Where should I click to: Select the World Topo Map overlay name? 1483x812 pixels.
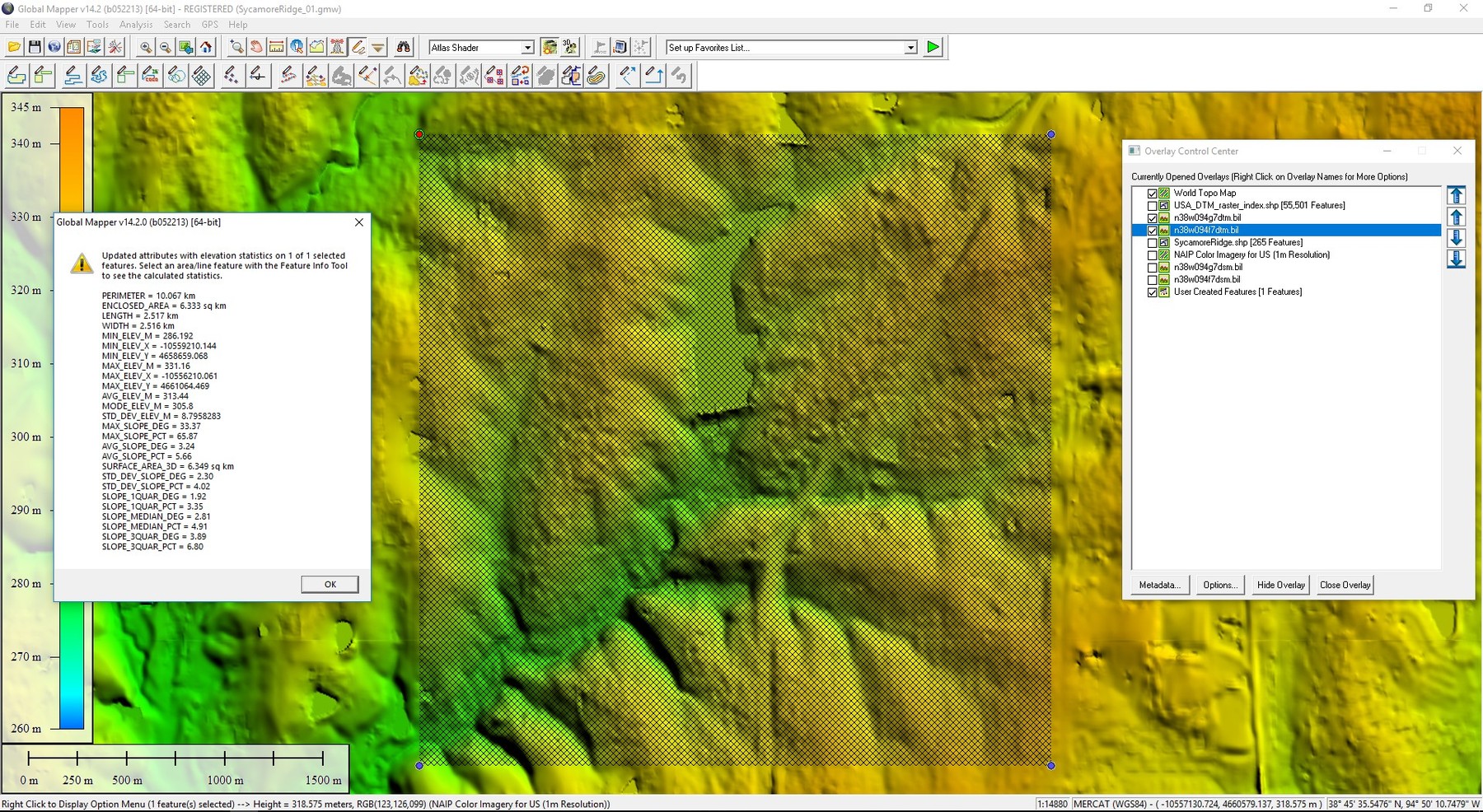pos(1205,193)
